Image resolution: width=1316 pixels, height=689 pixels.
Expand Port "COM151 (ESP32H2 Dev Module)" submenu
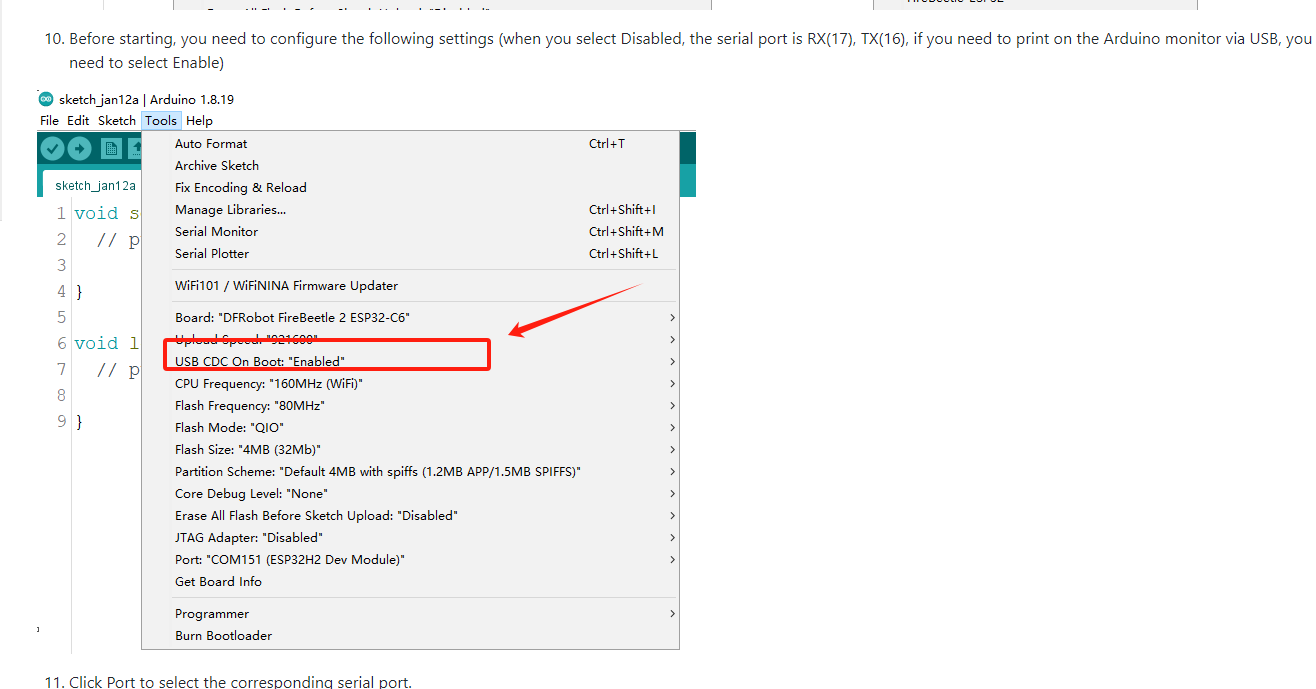411,560
